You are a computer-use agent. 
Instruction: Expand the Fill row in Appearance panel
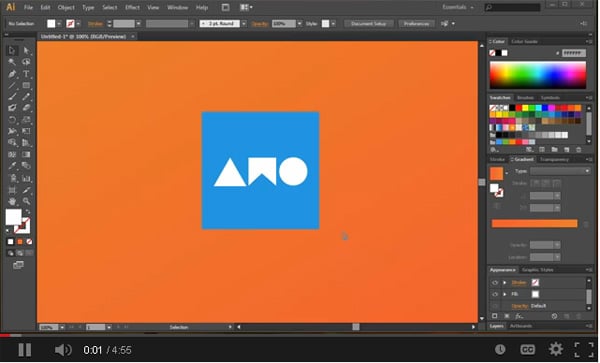click(504, 294)
